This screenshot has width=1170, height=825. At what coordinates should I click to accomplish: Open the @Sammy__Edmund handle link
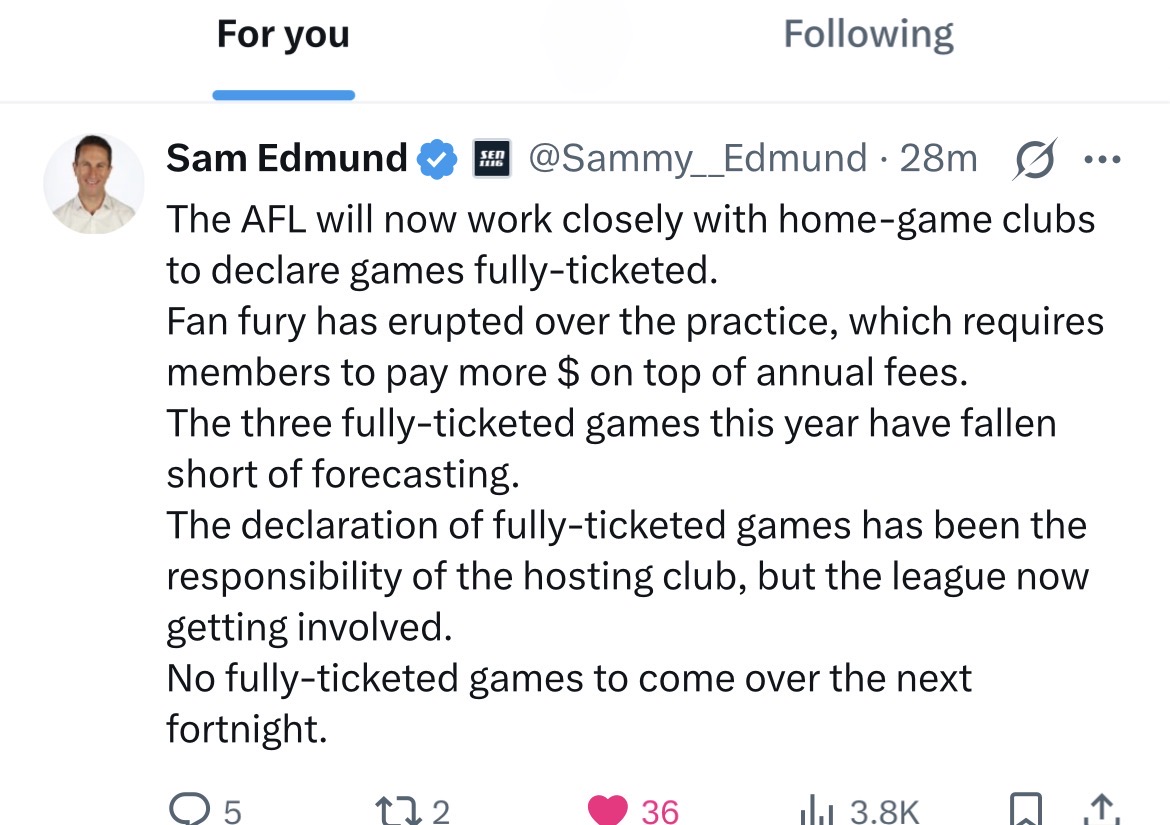click(x=697, y=158)
